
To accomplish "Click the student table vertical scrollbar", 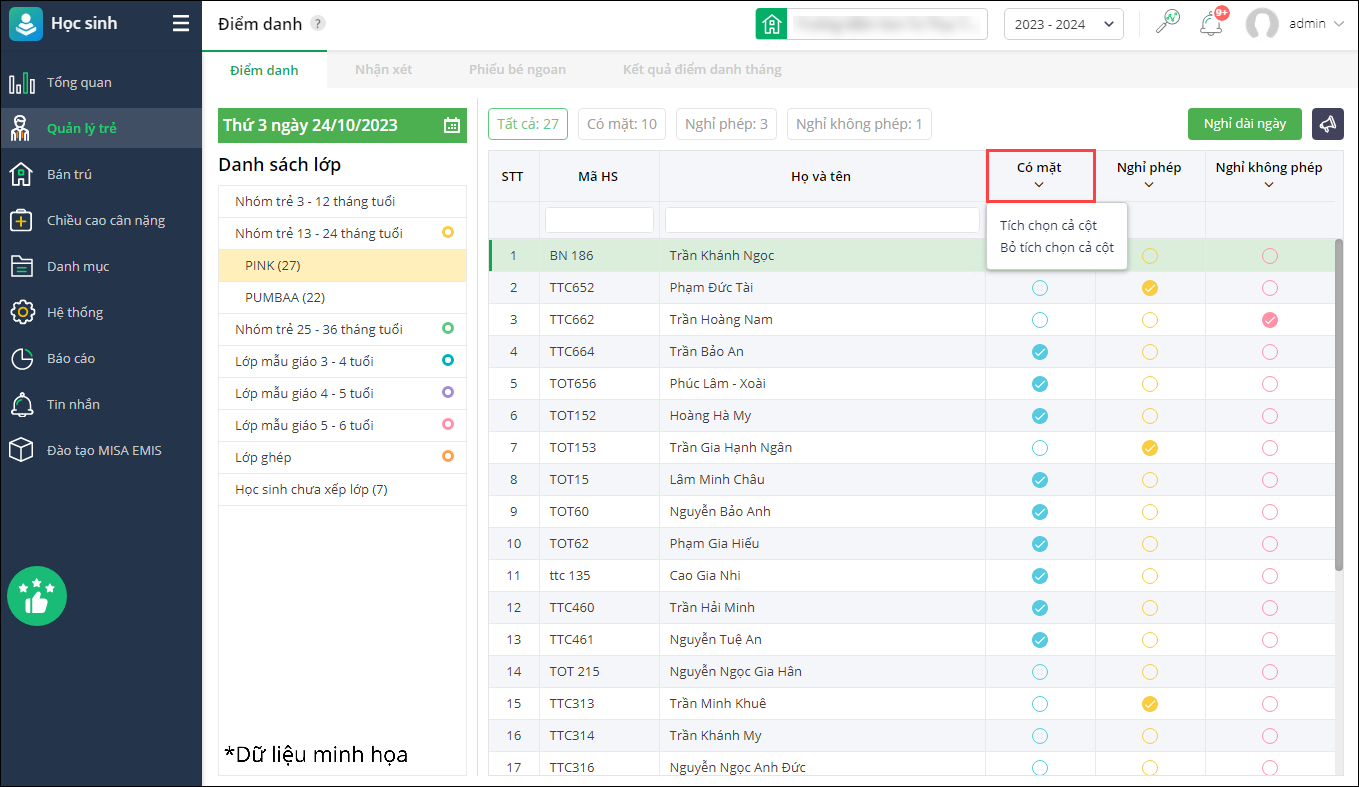I will (x=1339, y=400).
